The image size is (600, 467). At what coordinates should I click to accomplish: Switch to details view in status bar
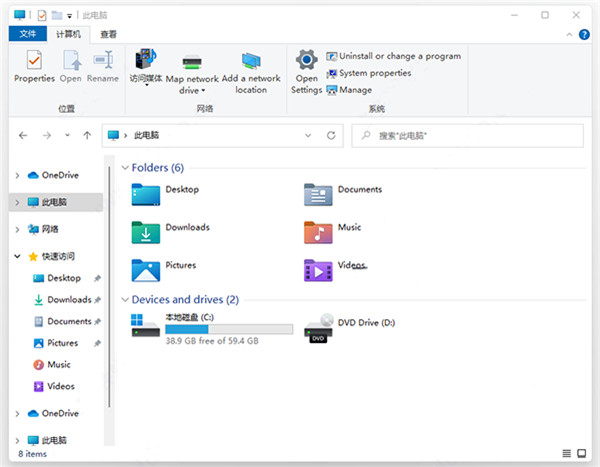tap(567, 453)
